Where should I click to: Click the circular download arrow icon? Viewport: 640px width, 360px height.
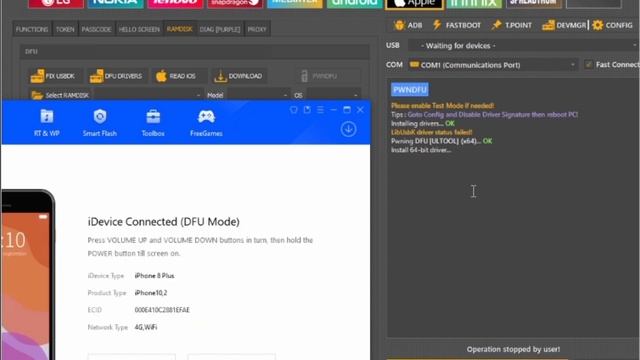pyautogui.click(x=349, y=129)
